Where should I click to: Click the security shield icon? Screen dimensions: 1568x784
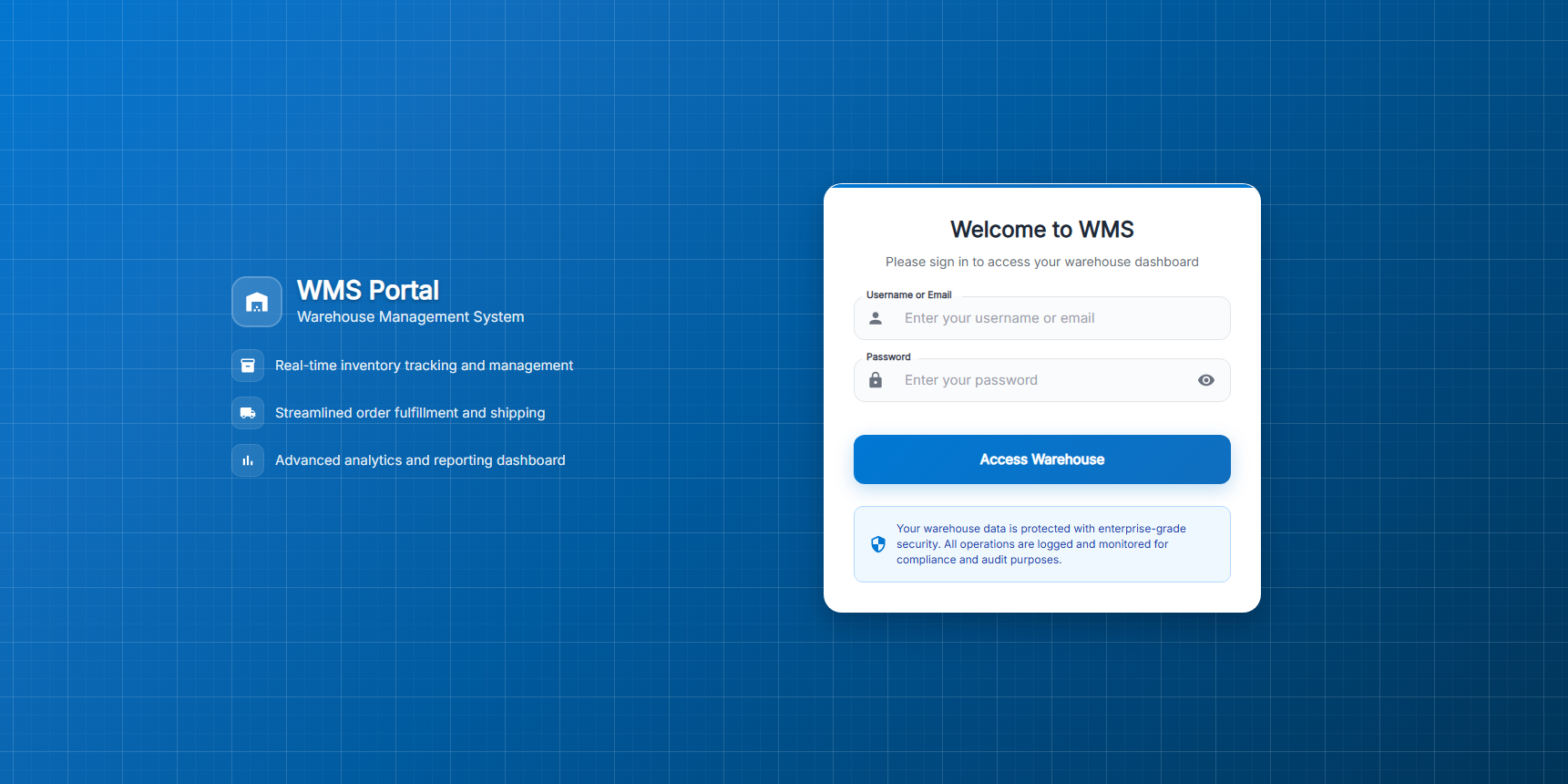pos(878,544)
